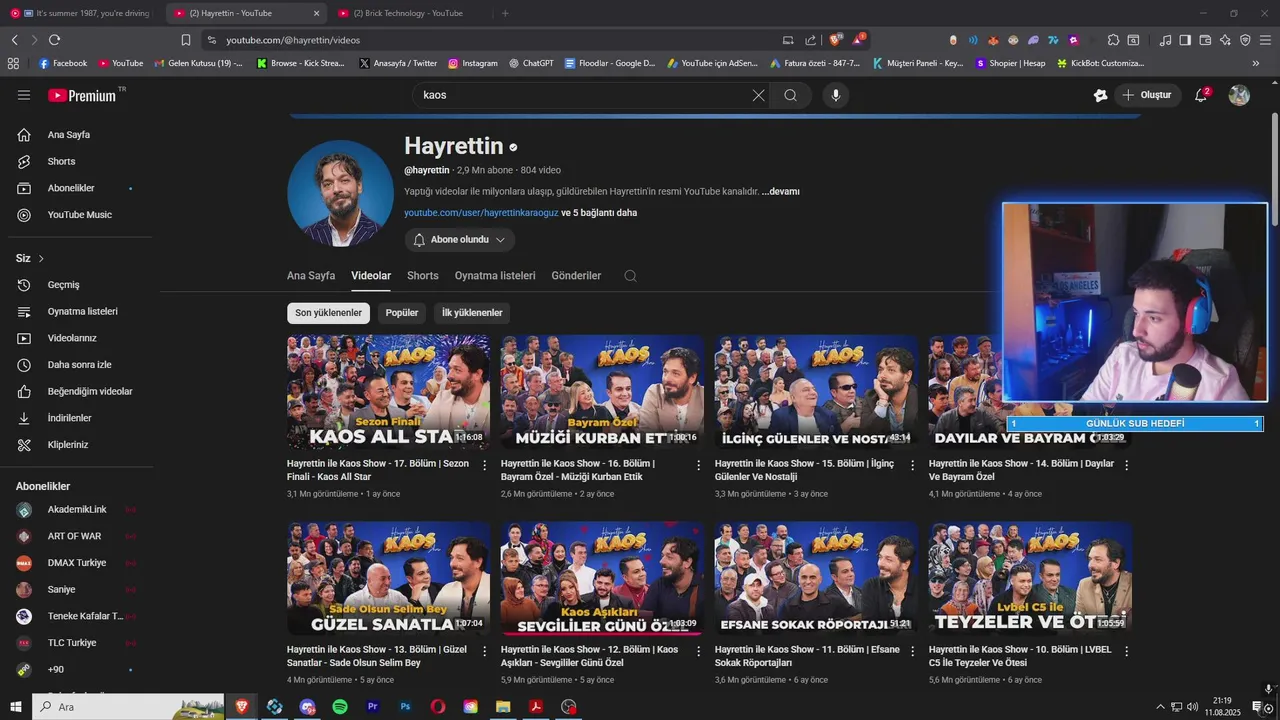Open the notifications bell
The width and height of the screenshot is (1280, 720).
tap(1201, 95)
